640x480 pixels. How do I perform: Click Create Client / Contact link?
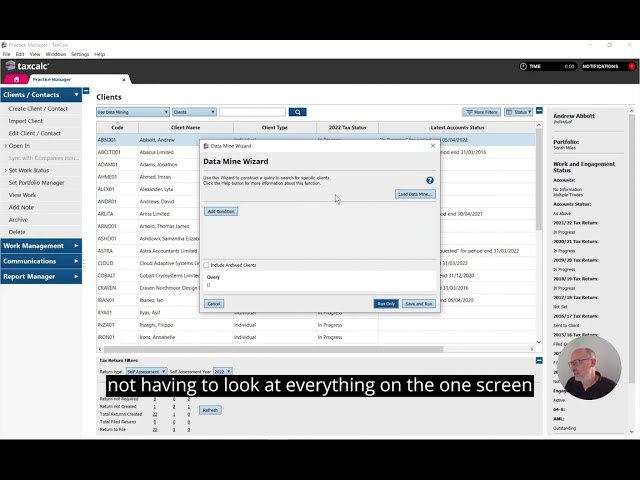[38, 109]
